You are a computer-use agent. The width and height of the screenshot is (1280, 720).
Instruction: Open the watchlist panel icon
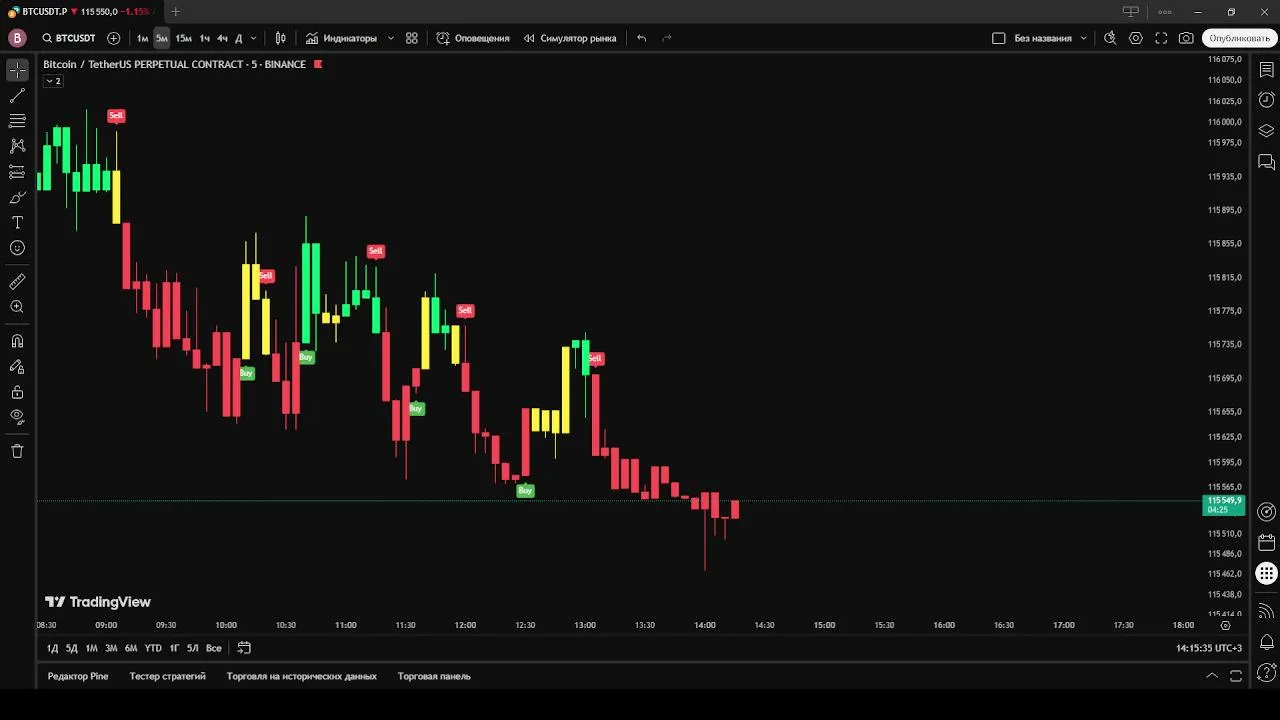[1266, 70]
